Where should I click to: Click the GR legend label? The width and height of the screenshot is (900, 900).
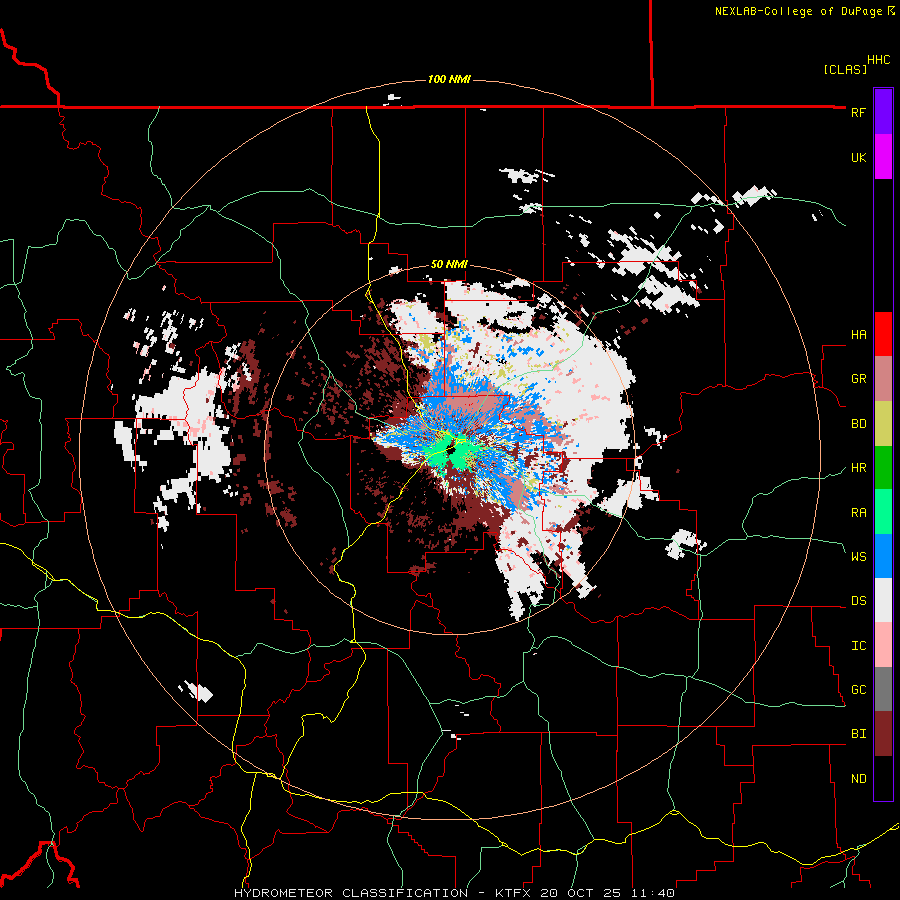coord(858,379)
